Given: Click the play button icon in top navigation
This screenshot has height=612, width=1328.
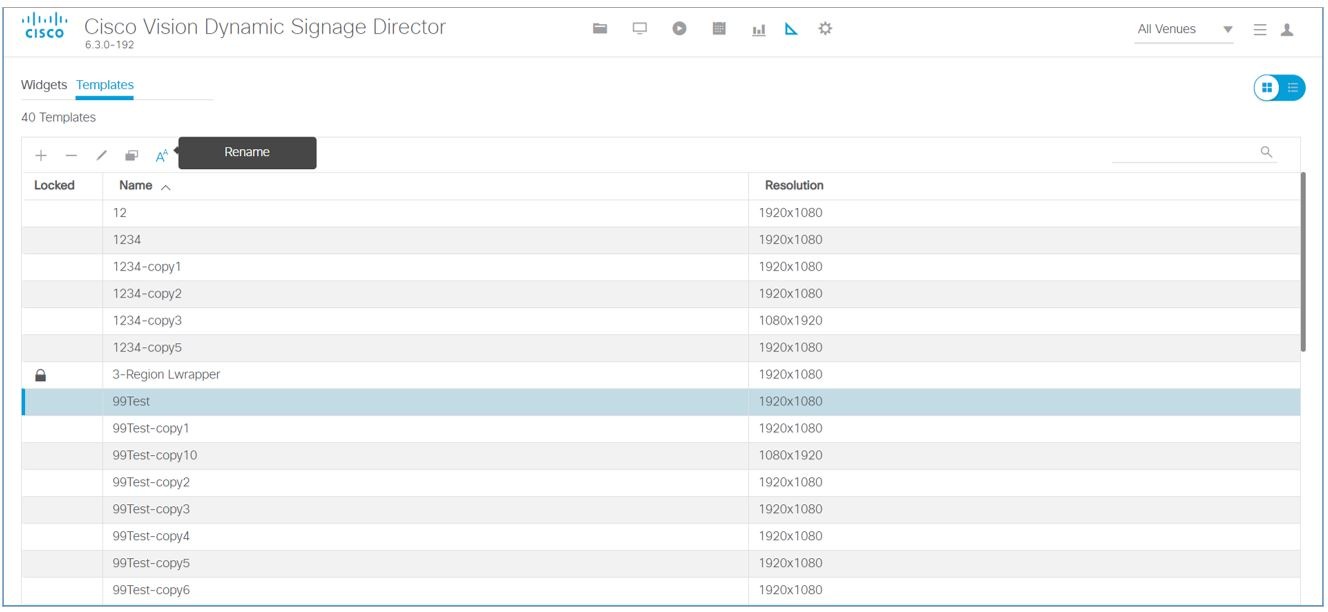Looking at the screenshot, I should 679,29.
